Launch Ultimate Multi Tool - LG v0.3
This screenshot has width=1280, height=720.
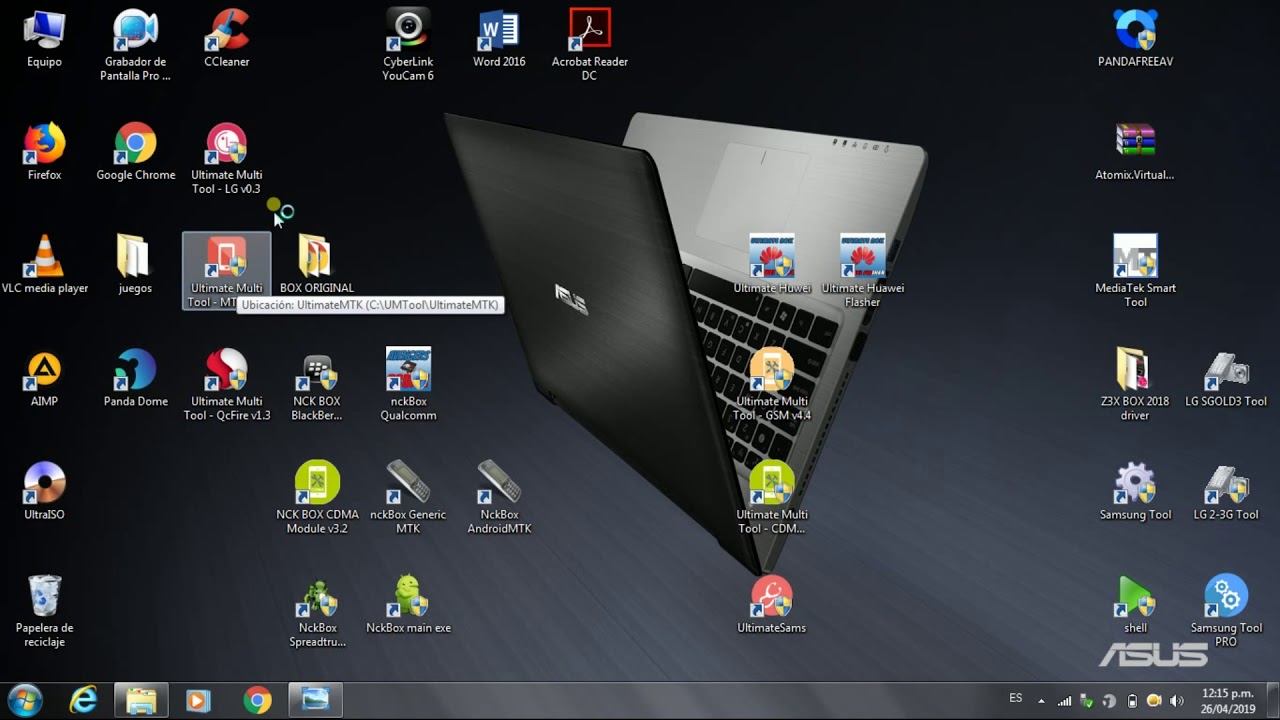(x=227, y=158)
